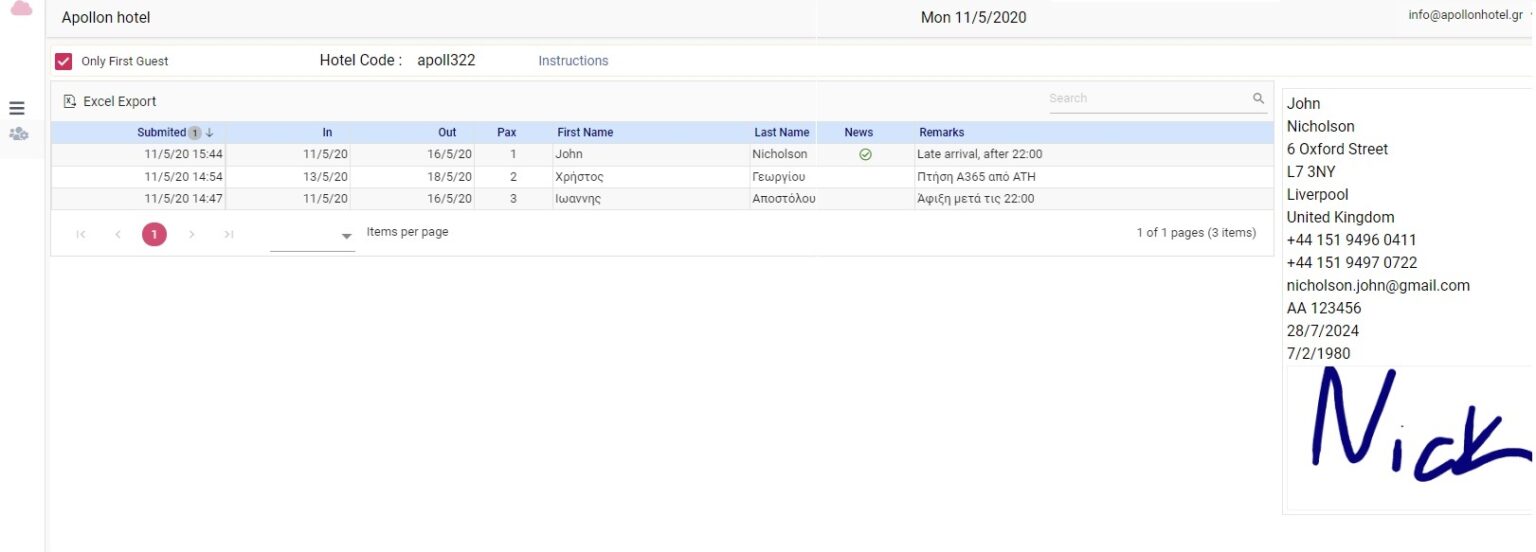Focus the Search input field
The width and height of the screenshot is (1536, 552).
point(1147,99)
